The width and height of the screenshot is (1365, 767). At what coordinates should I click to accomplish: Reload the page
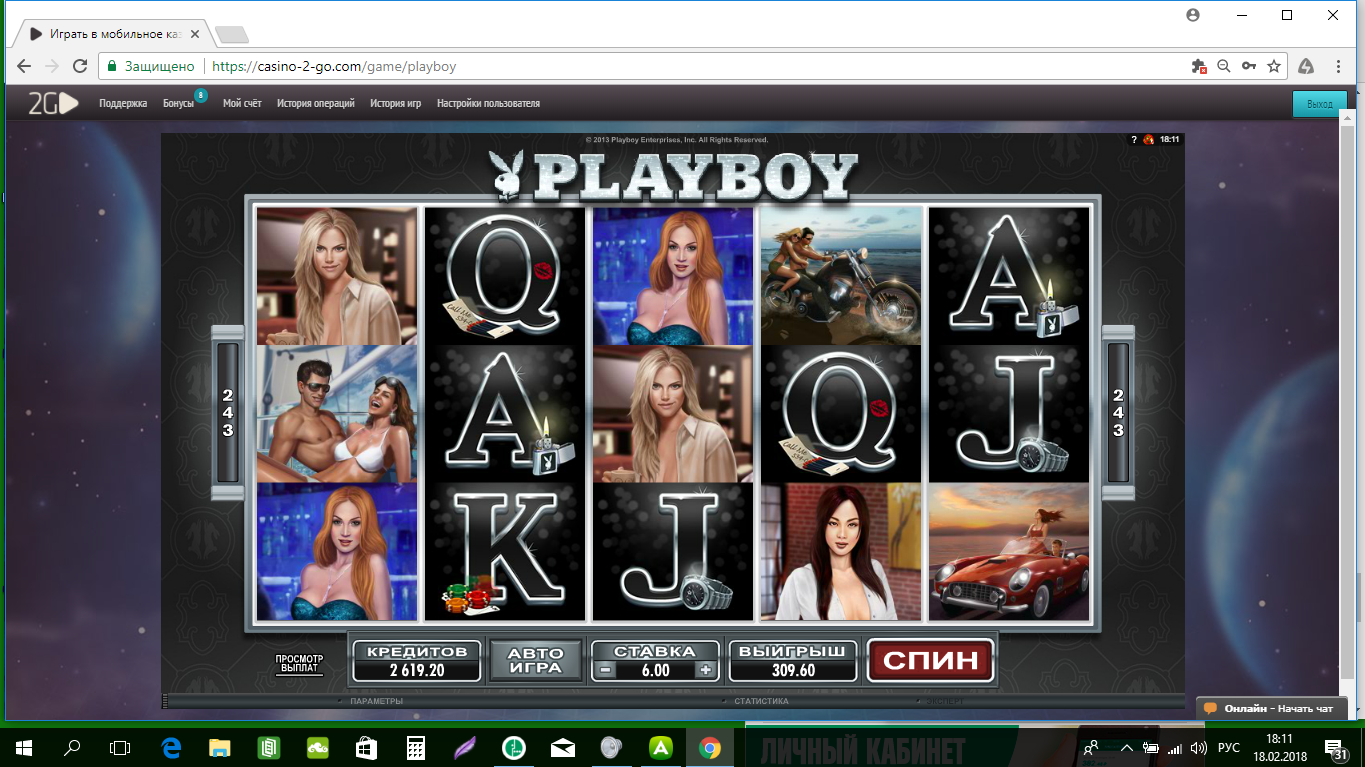(81, 67)
